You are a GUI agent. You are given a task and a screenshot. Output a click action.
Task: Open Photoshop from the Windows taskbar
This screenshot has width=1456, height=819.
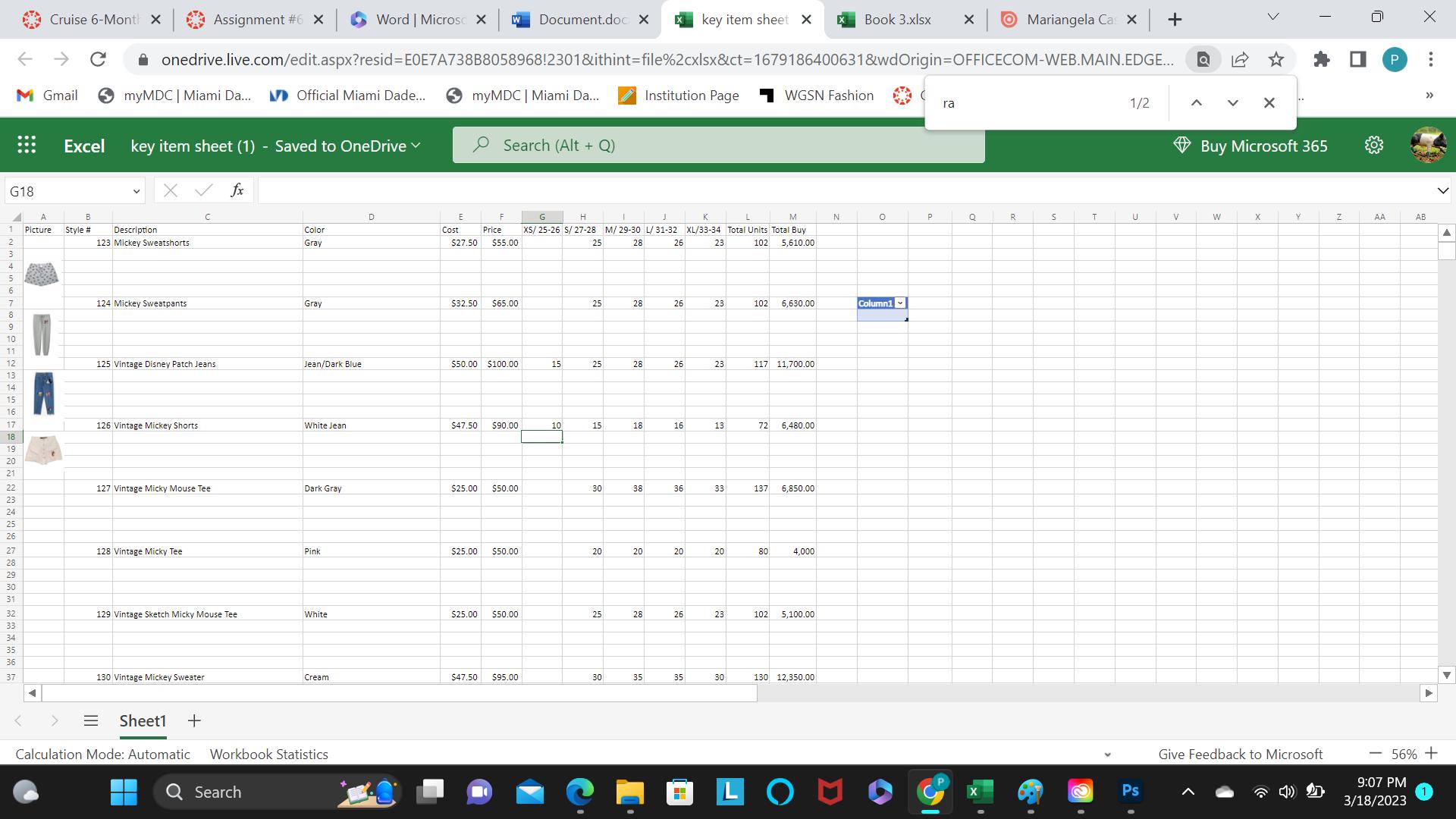[x=1130, y=792]
